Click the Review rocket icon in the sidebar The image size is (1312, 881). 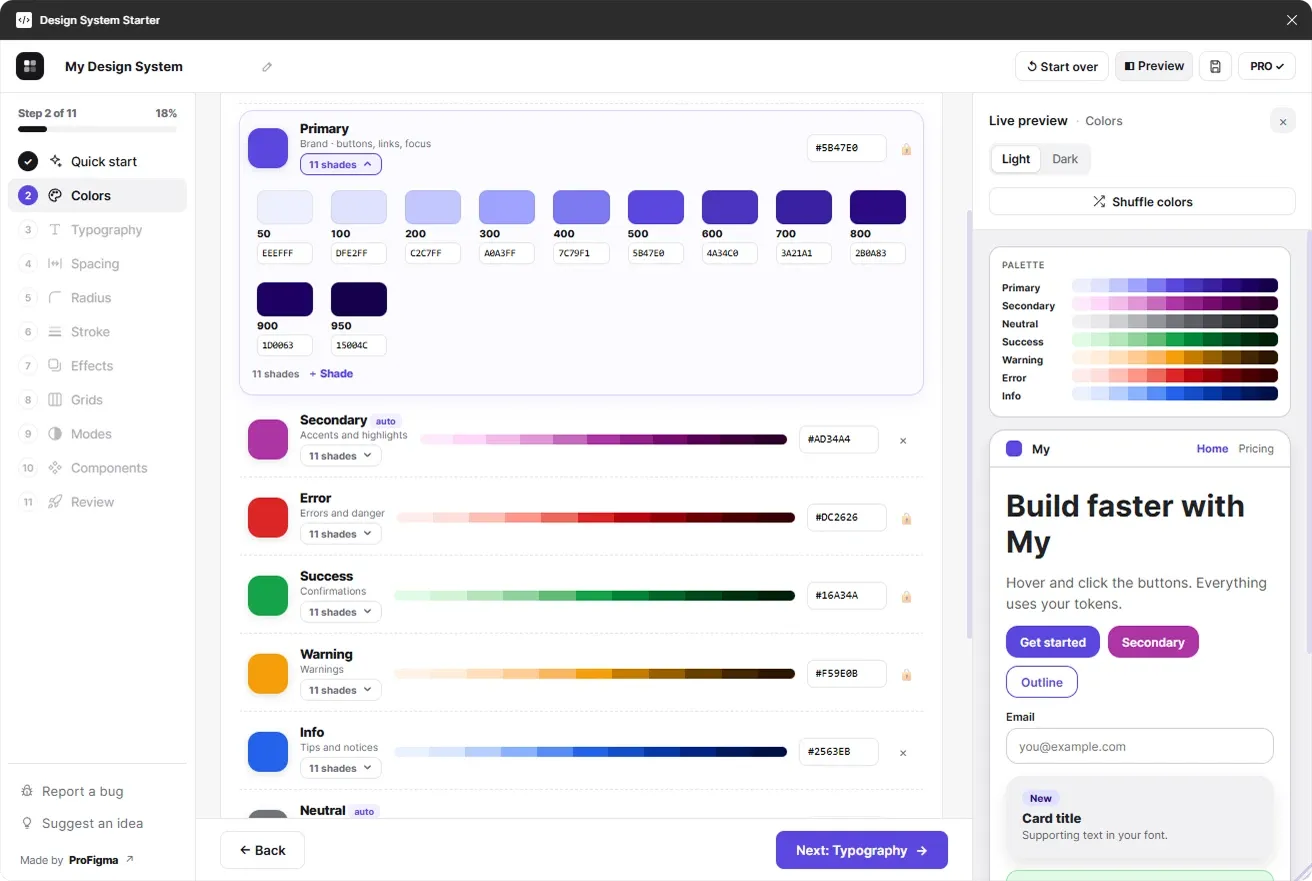click(55, 502)
